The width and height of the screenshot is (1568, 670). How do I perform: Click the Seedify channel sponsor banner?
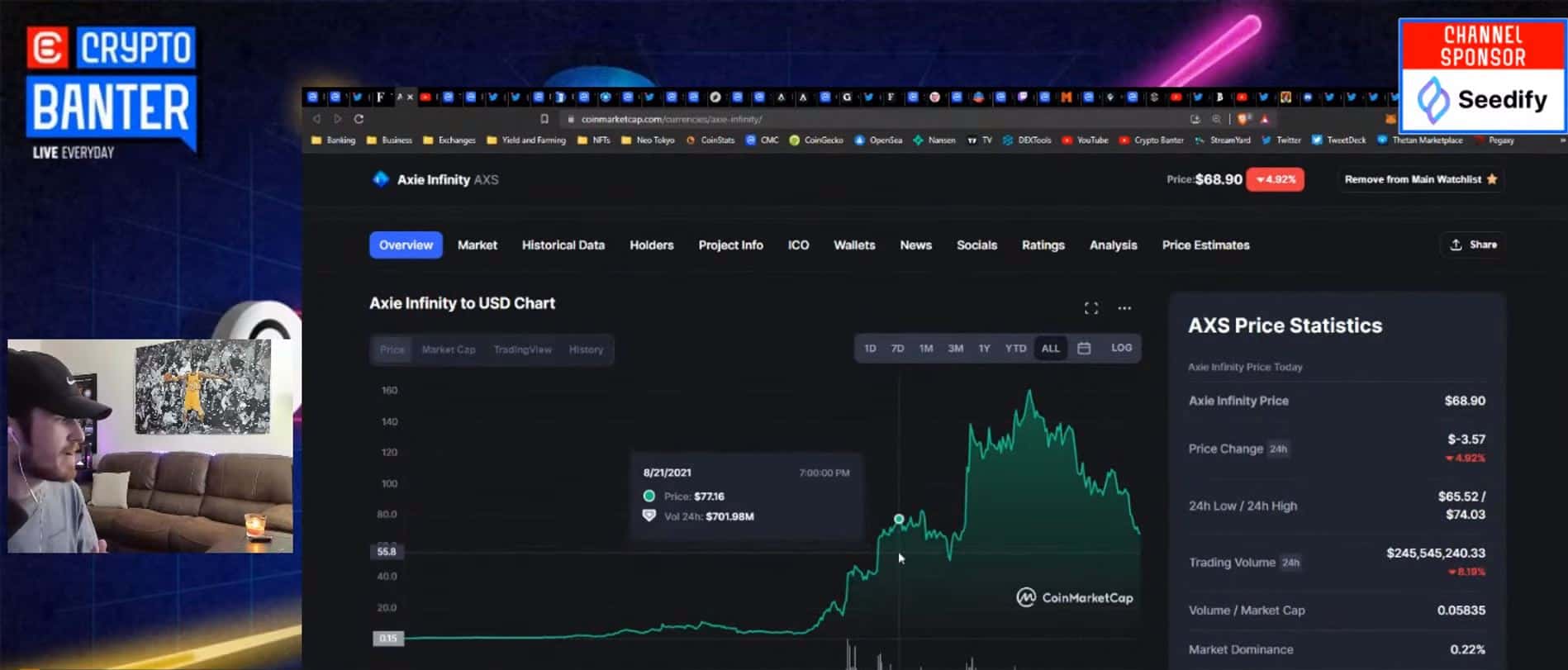tap(1482, 76)
